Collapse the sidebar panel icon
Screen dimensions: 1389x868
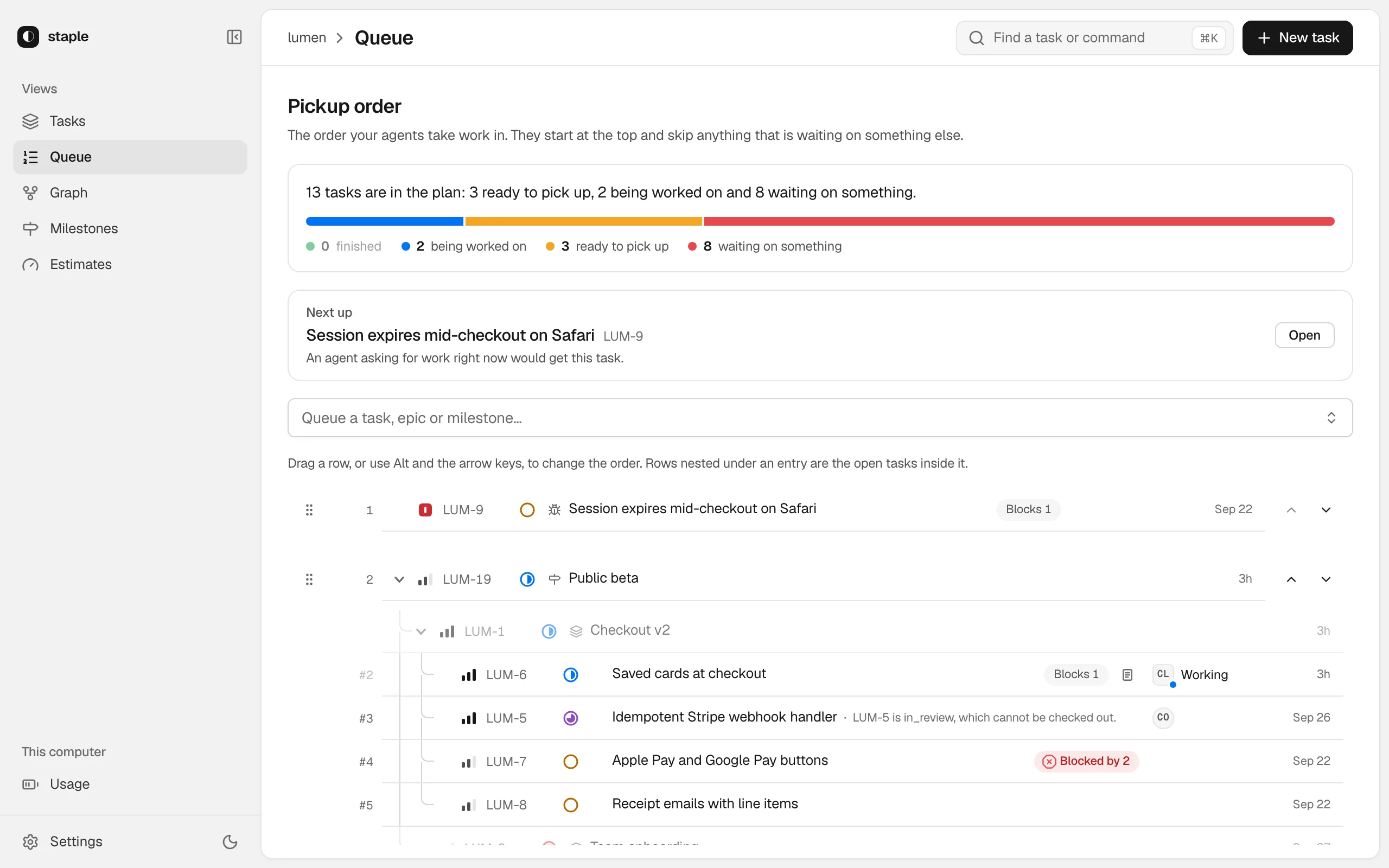(234, 37)
